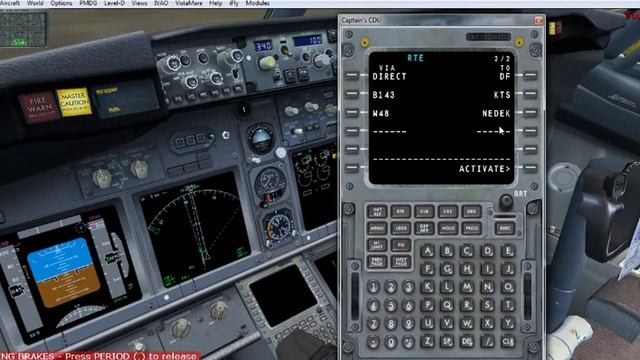The image size is (640, 360).
Task: Open the Help menu
Action: (216, 3)
